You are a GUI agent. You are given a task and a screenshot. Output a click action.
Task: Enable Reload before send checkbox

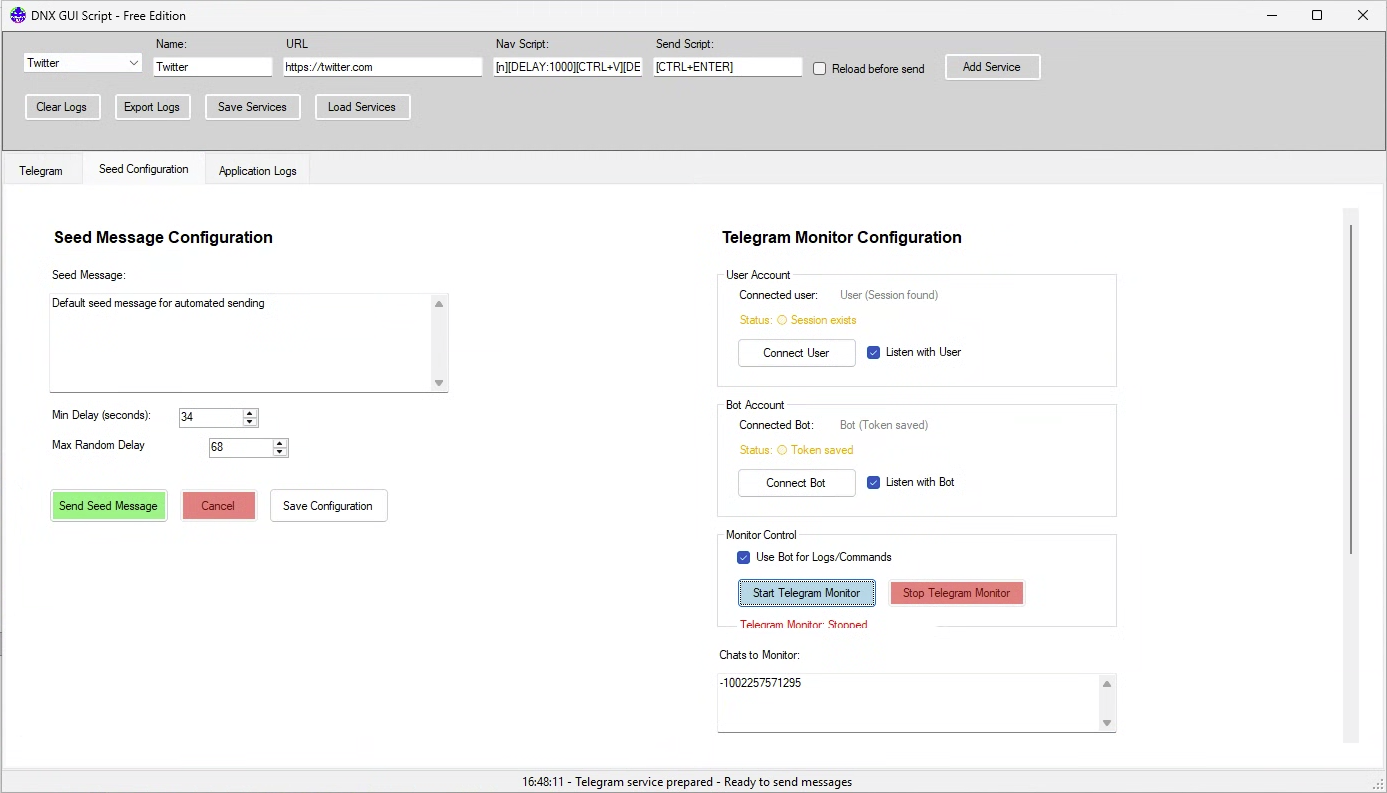tap(820, 69)
